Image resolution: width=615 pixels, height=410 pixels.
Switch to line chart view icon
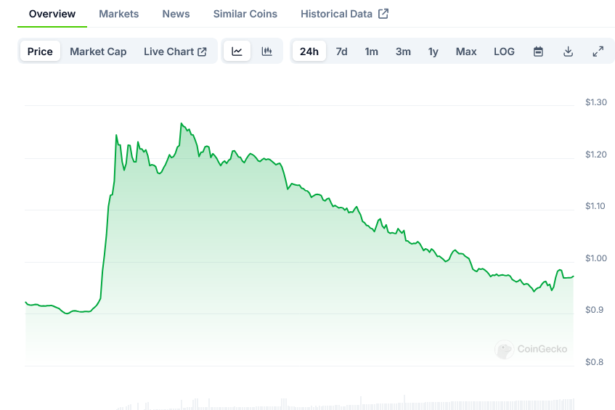(237, 51)
